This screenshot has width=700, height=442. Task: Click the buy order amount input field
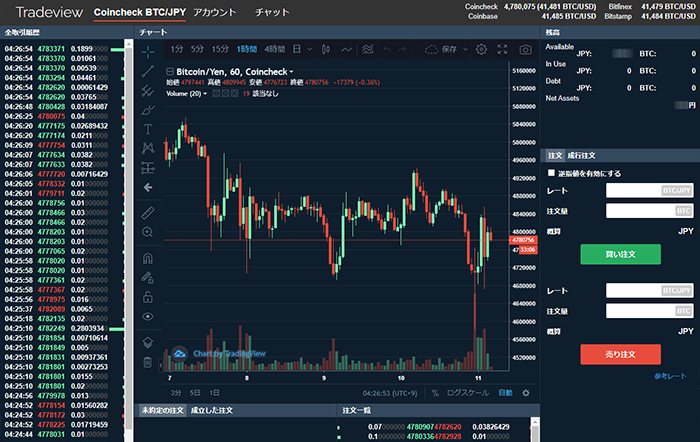click(x=650, y=211)
